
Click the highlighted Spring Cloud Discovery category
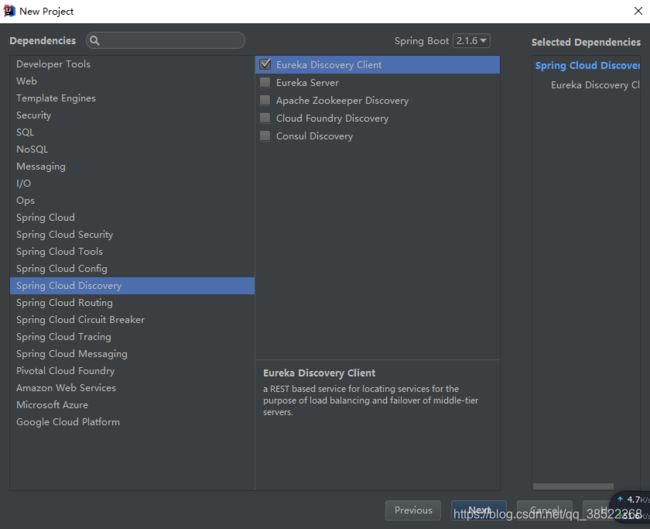(132, 286)
